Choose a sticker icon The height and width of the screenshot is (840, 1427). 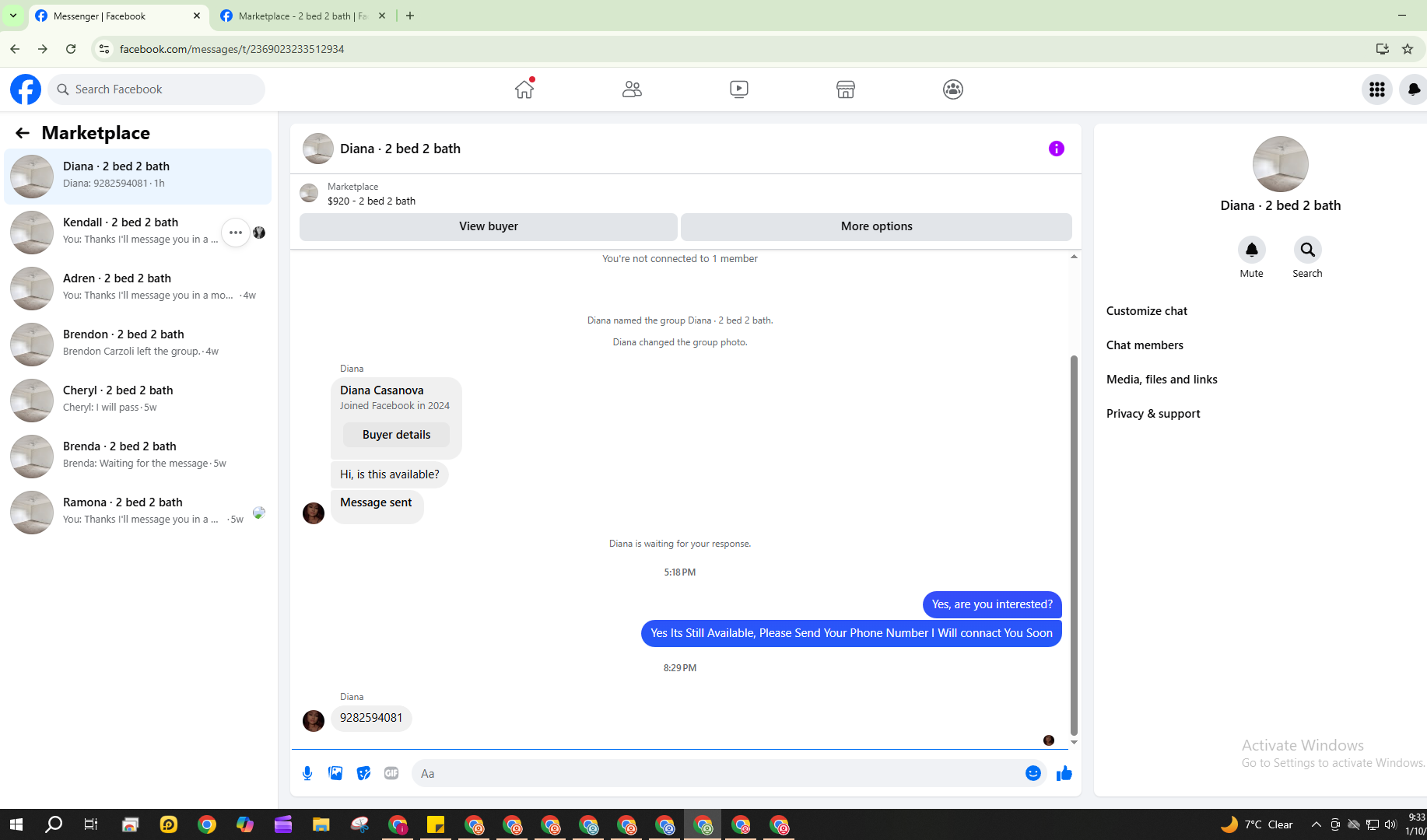[x=363, y=773]
